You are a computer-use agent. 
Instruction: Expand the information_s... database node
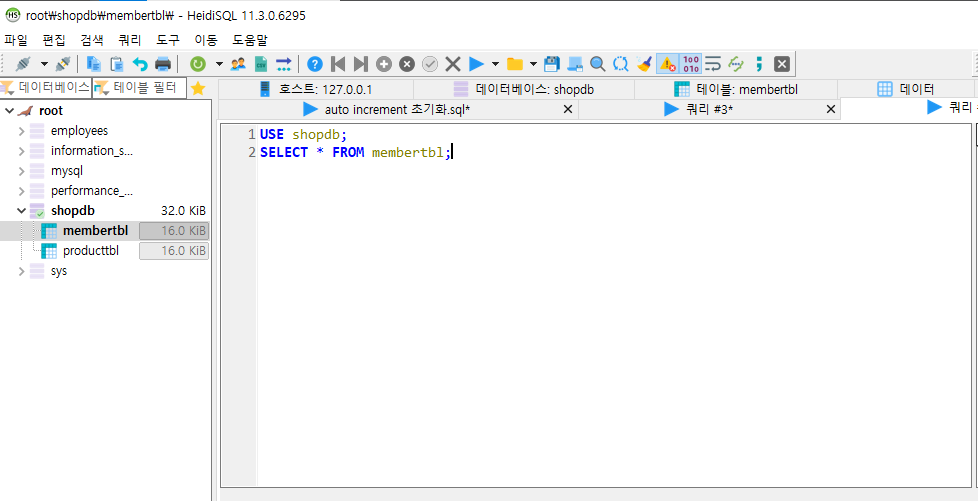[22, 151]
